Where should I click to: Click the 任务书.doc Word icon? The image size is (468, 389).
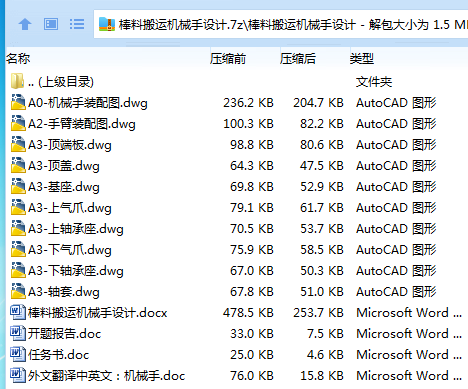(18, 354)
